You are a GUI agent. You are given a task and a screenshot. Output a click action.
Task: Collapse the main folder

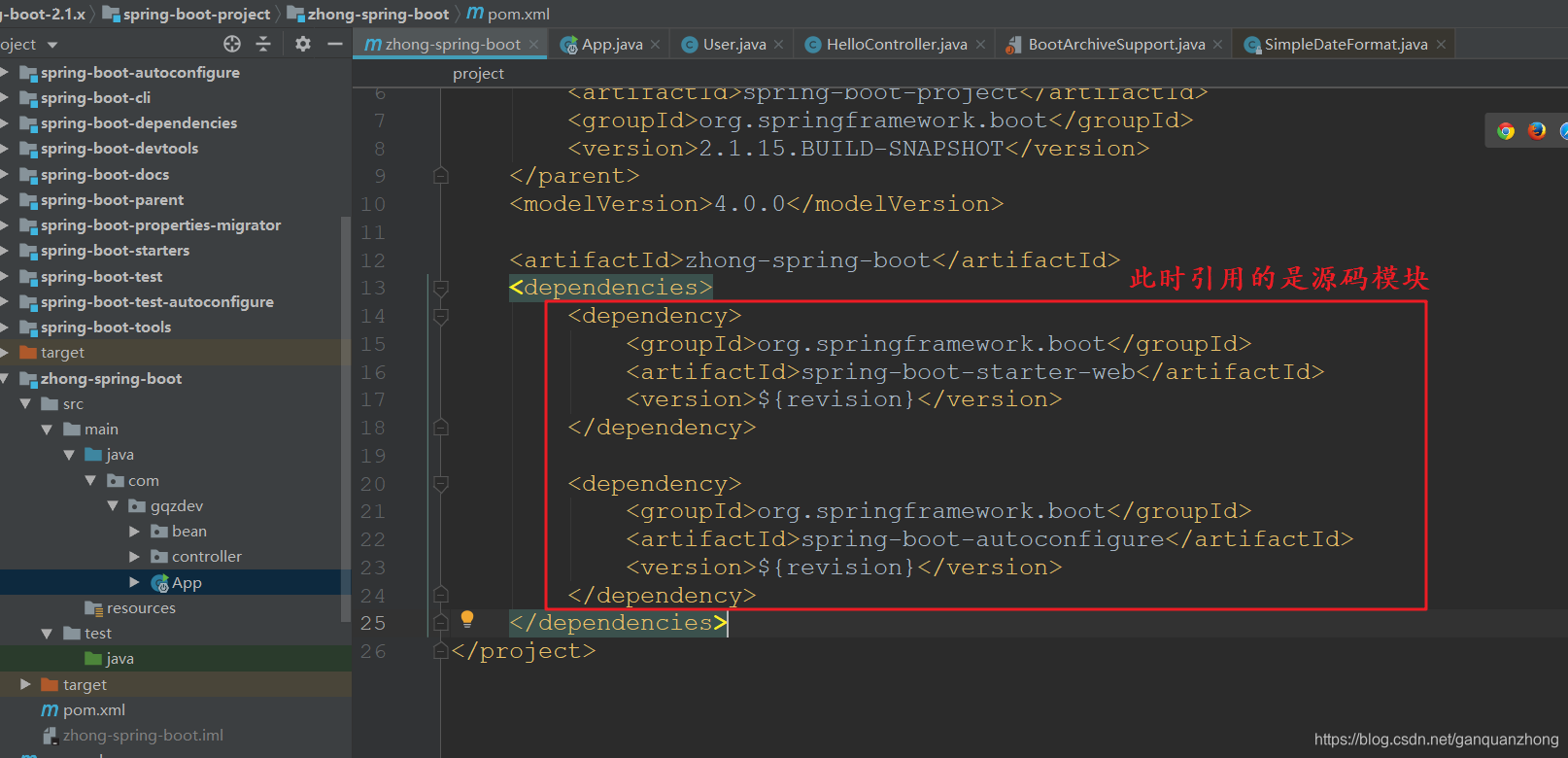[x=47, y=430]
